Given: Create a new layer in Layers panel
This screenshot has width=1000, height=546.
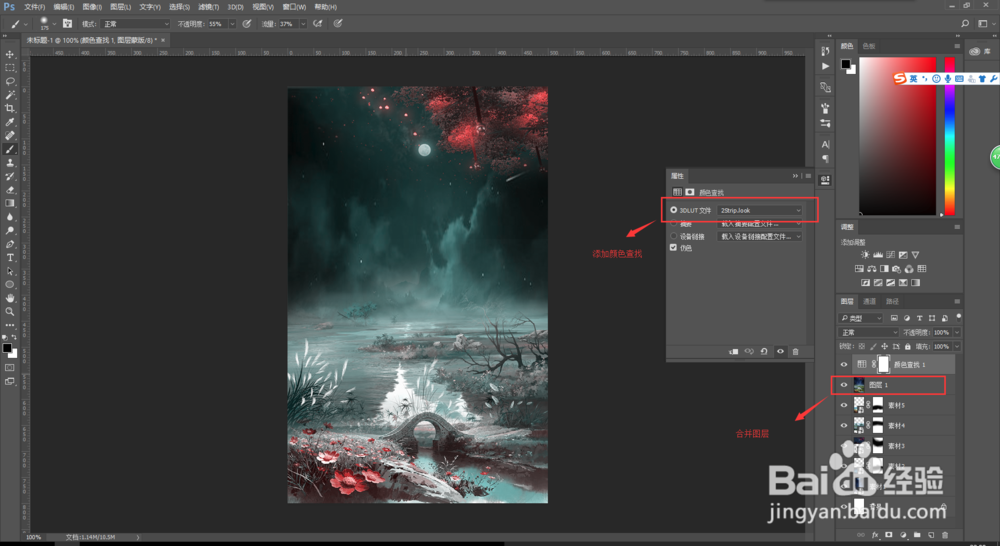Looking at the screenshot, I should tap(931, 535).
